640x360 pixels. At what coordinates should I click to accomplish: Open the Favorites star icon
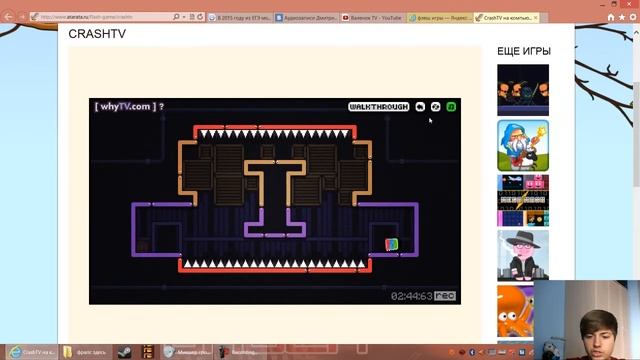(622, 17)
